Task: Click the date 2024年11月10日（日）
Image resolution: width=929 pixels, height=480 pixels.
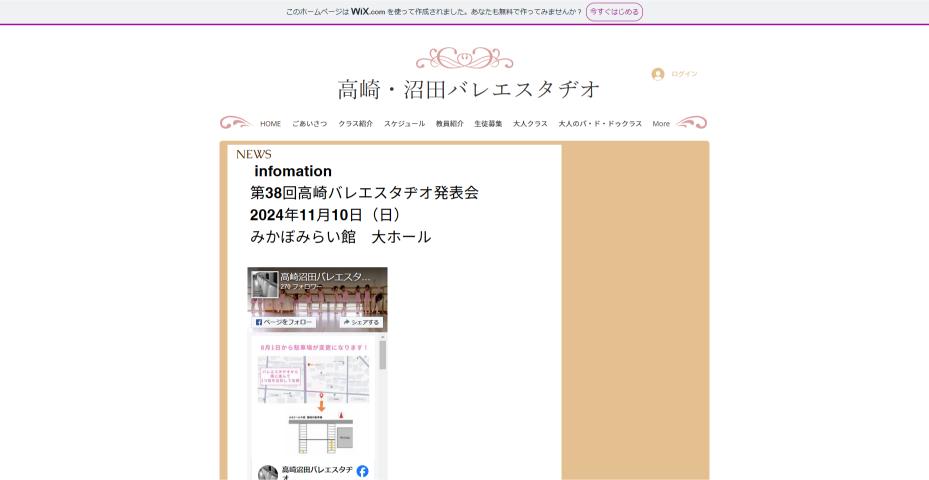Action: tap(327, 215)
